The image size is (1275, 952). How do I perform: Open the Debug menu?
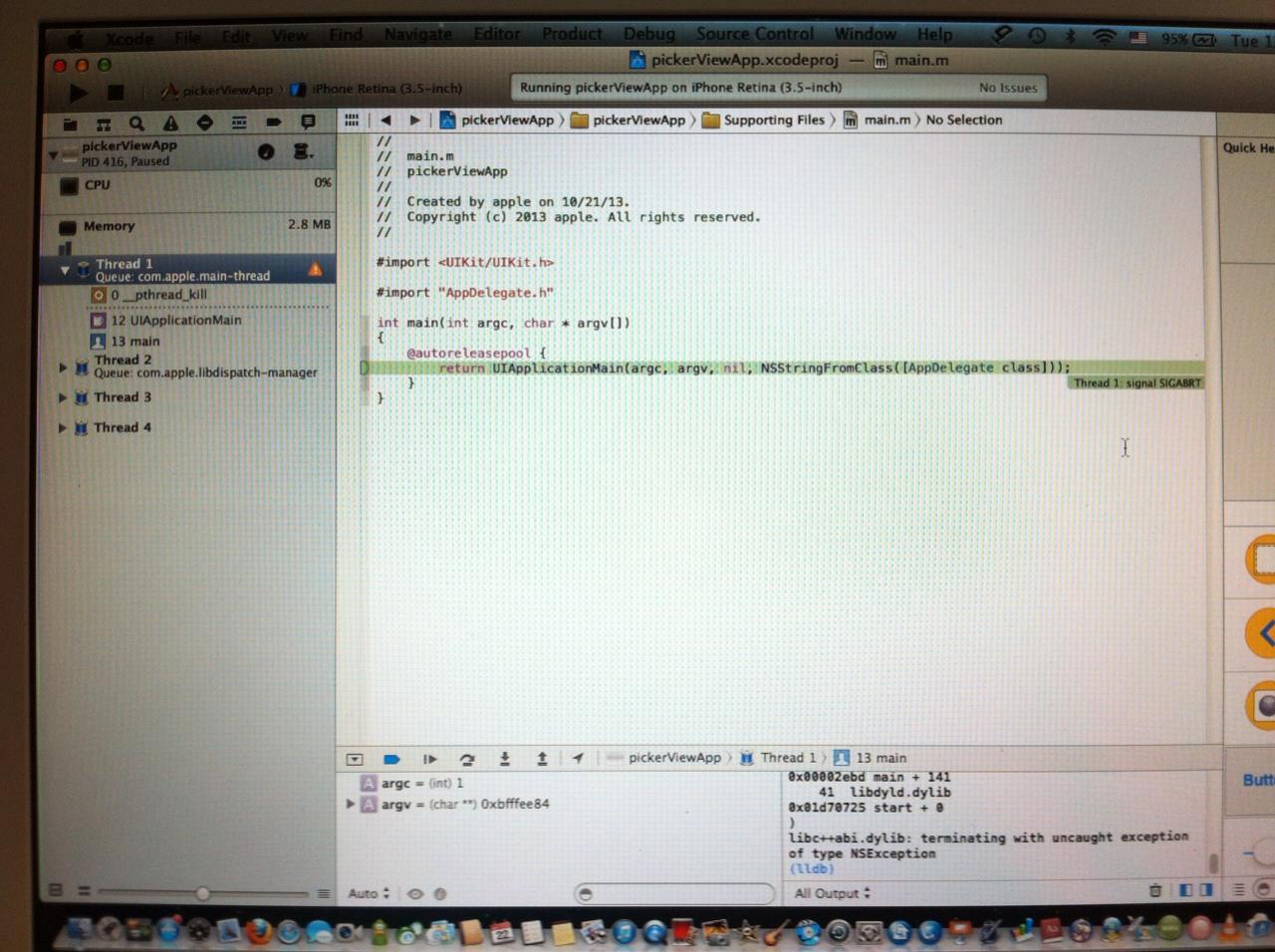coord(649,34)
